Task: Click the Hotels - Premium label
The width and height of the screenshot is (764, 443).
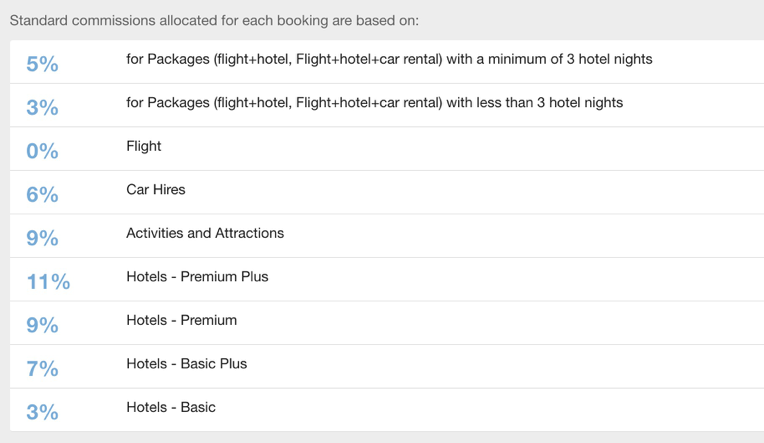Action: coord(181,320)
